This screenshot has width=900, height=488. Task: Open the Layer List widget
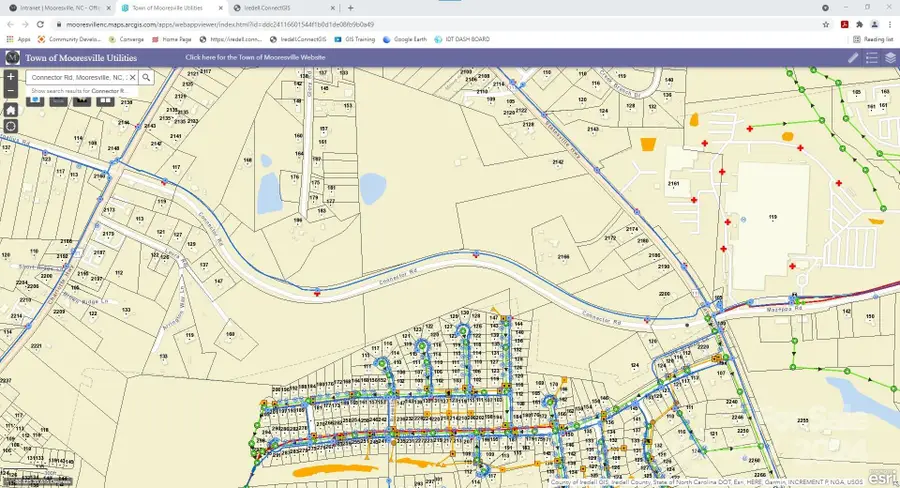click(x=890, y=58)
